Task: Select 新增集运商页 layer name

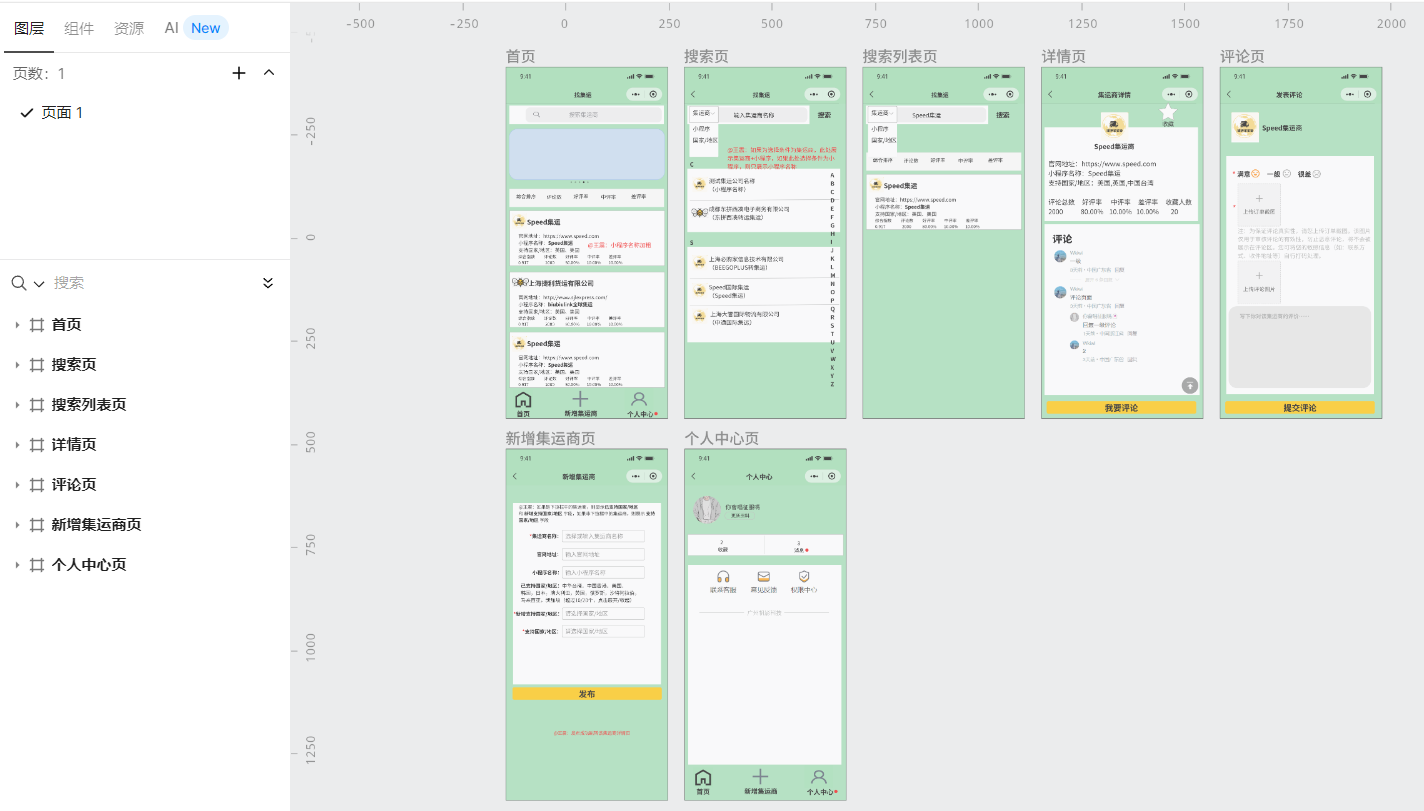Action: coord(97,525)
